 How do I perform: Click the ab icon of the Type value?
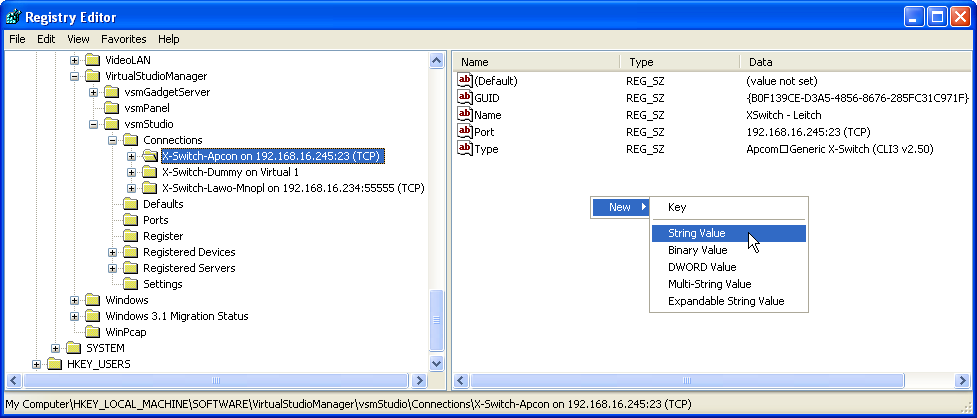click(x=464, y=148)
